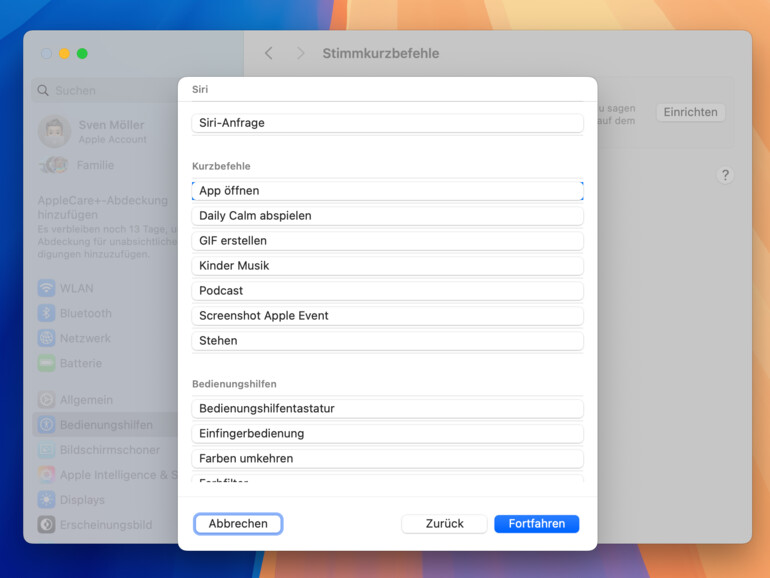This screenshot has width=770, height=578.
Task: Choose the Daily Calm abspielen shortcut
Action: tap(387, 216)
